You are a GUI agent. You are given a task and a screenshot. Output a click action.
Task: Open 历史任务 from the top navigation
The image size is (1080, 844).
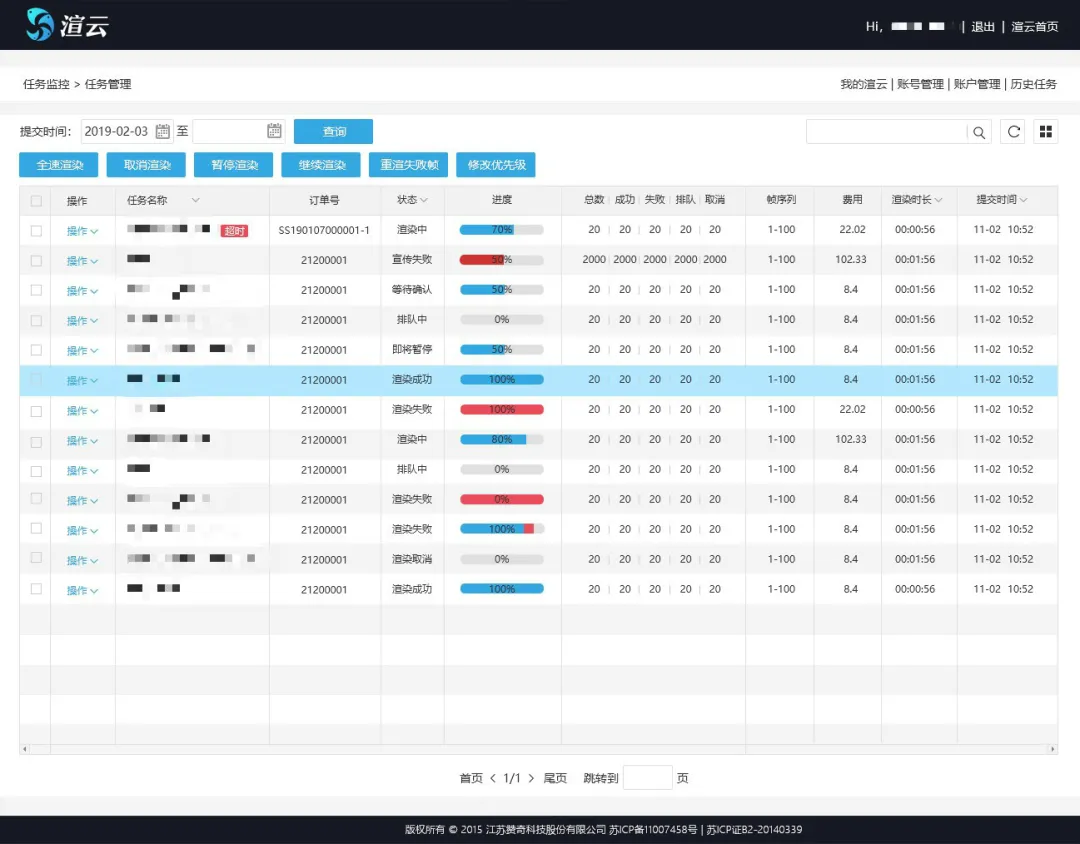[x=1033, y=85]
